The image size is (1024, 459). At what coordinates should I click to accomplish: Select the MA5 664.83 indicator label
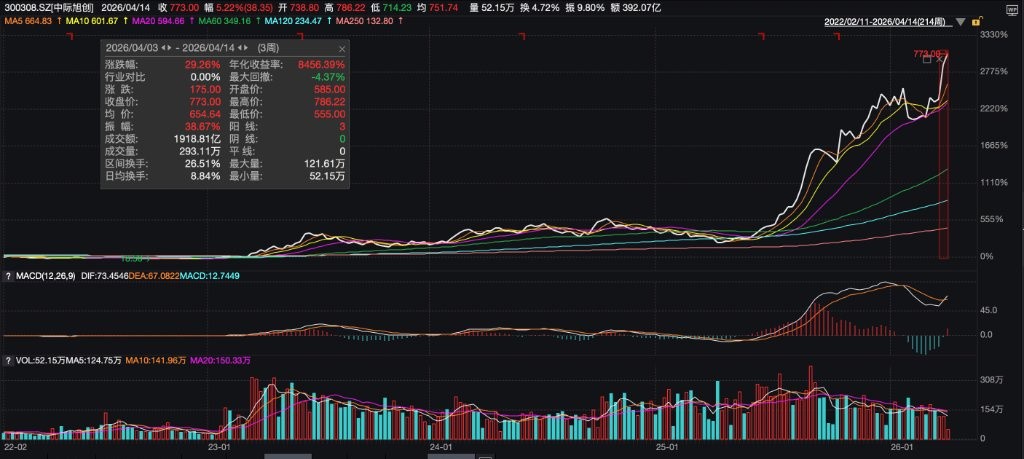click(x=27, y=21)
